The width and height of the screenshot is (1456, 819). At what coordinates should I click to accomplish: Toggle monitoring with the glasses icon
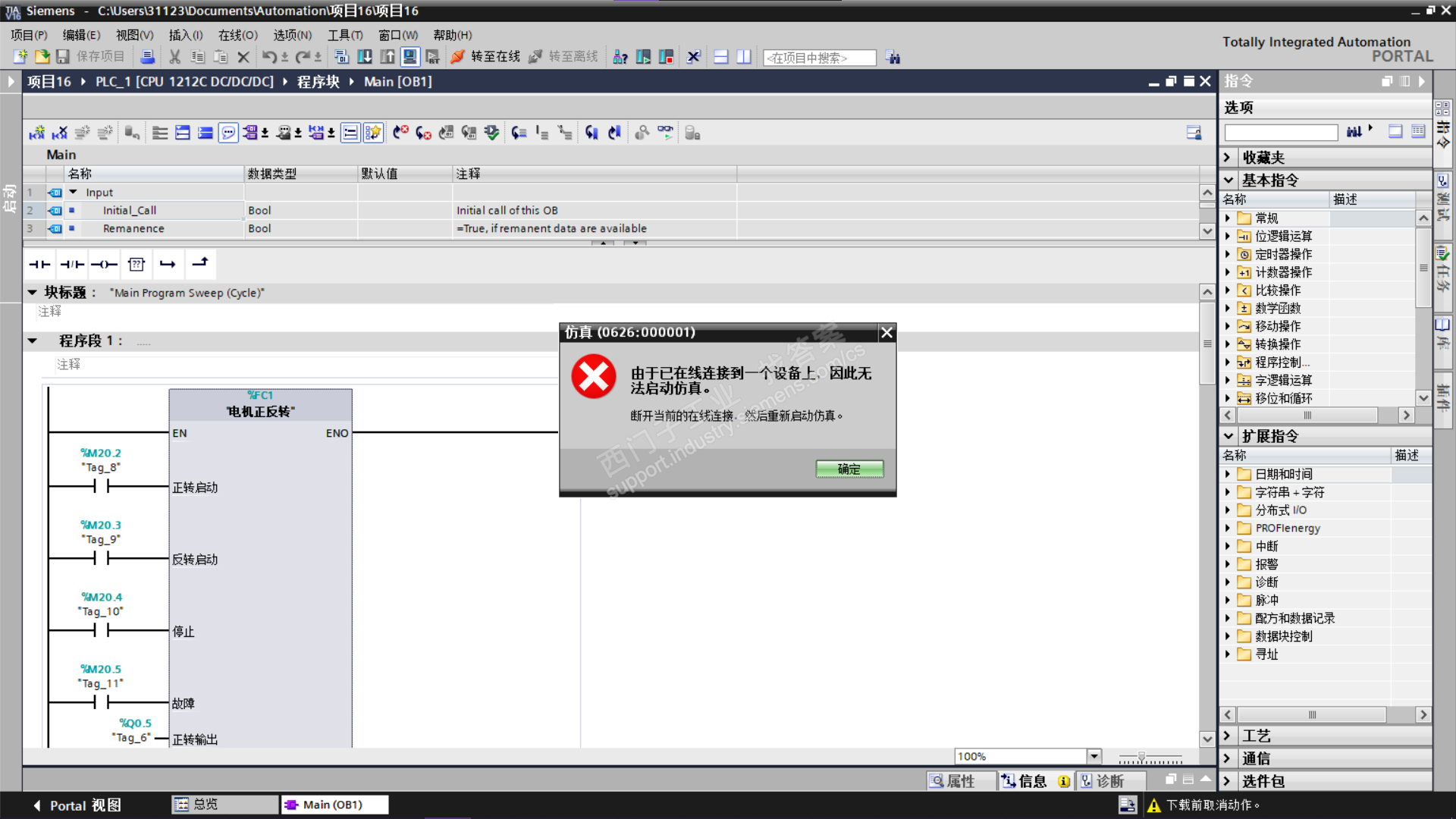(x=665, y=133)
